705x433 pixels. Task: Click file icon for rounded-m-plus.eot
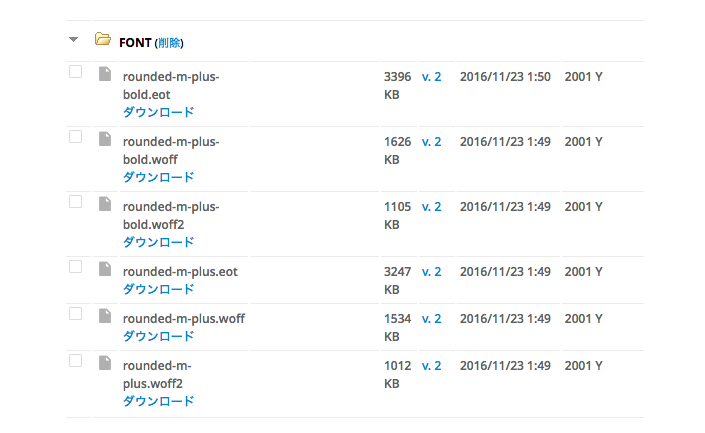[x=104, y=268]
